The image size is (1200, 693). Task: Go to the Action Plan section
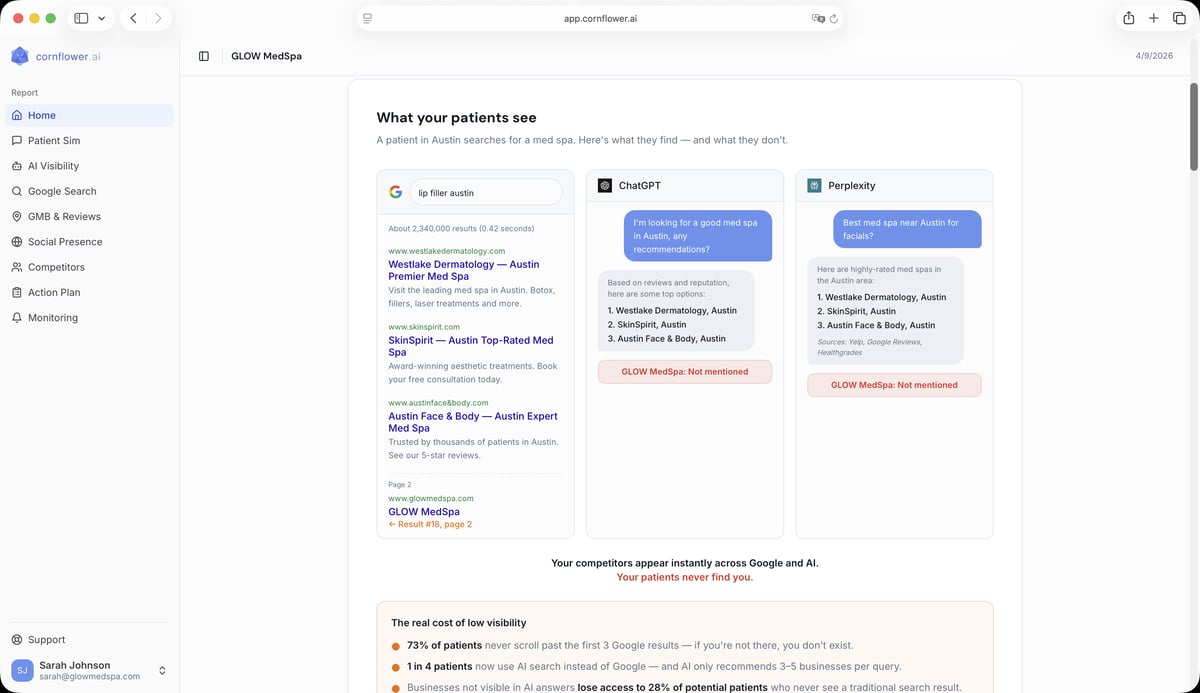[x=90, y=292]
